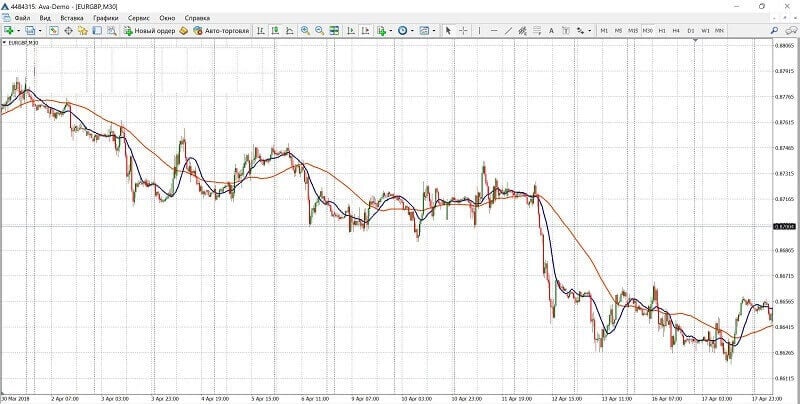
Task: Switch timeframe to D1
Action: coord(691,31)
